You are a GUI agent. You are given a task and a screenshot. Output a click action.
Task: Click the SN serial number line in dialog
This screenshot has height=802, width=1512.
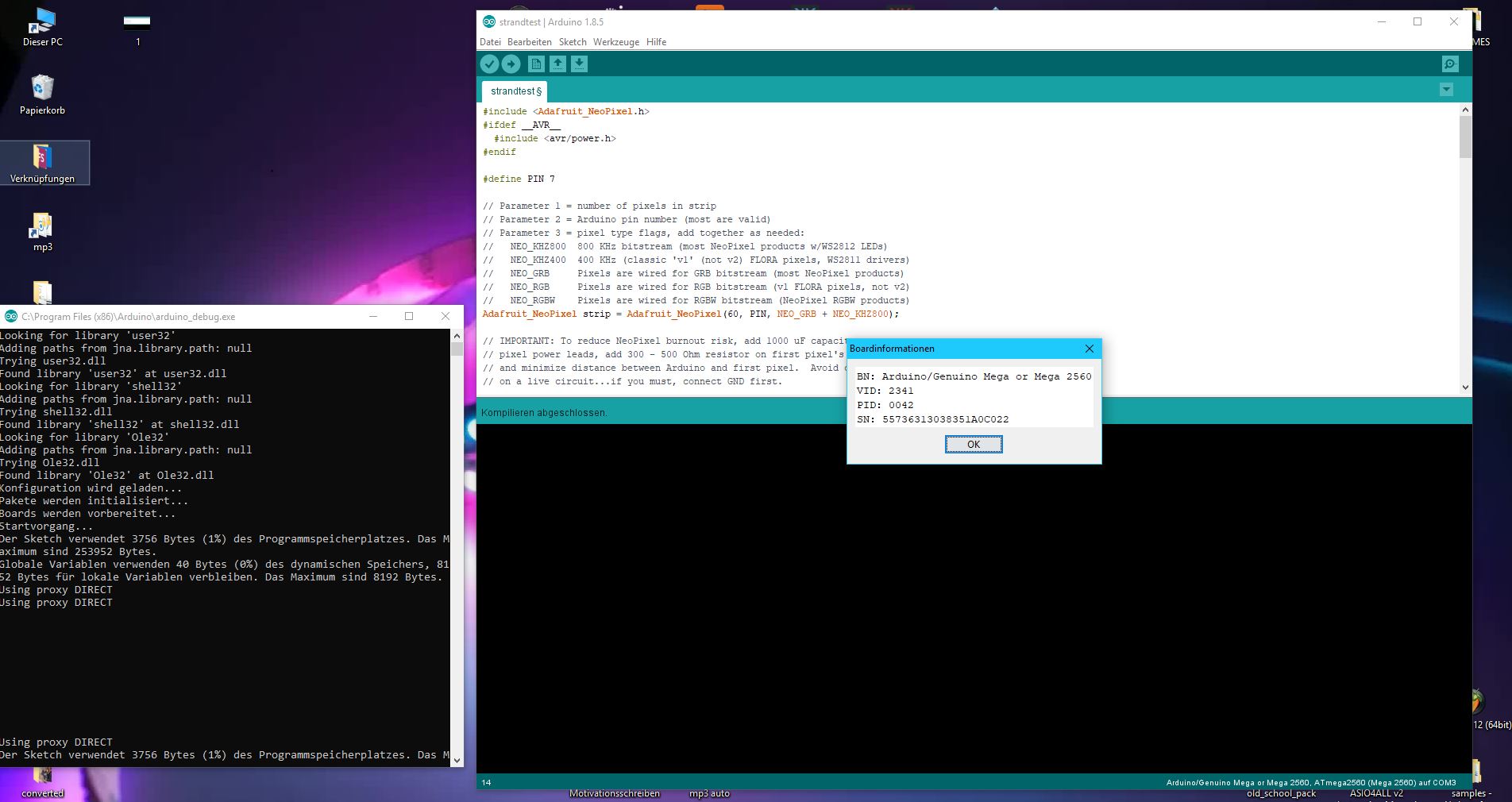(x=933, y=419)
